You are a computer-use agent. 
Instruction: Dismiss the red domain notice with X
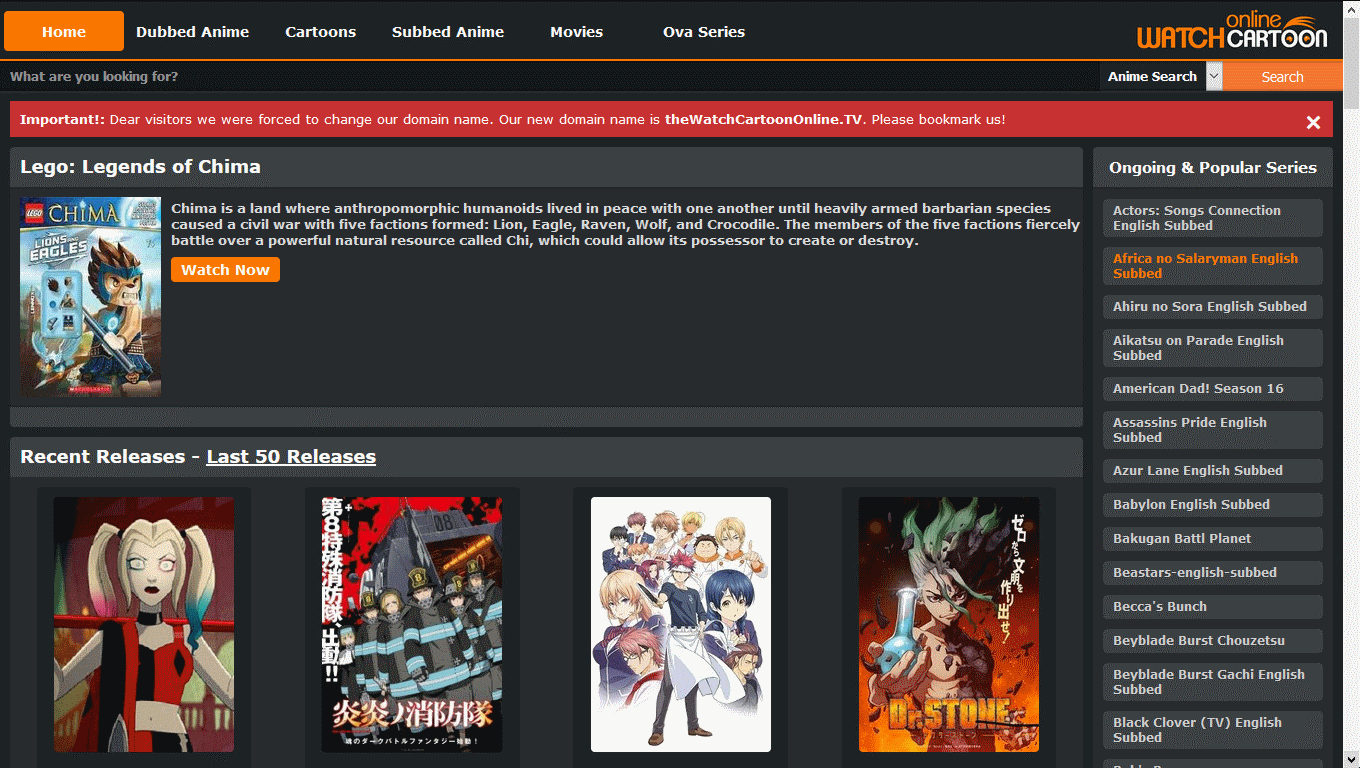(1313, 122)
